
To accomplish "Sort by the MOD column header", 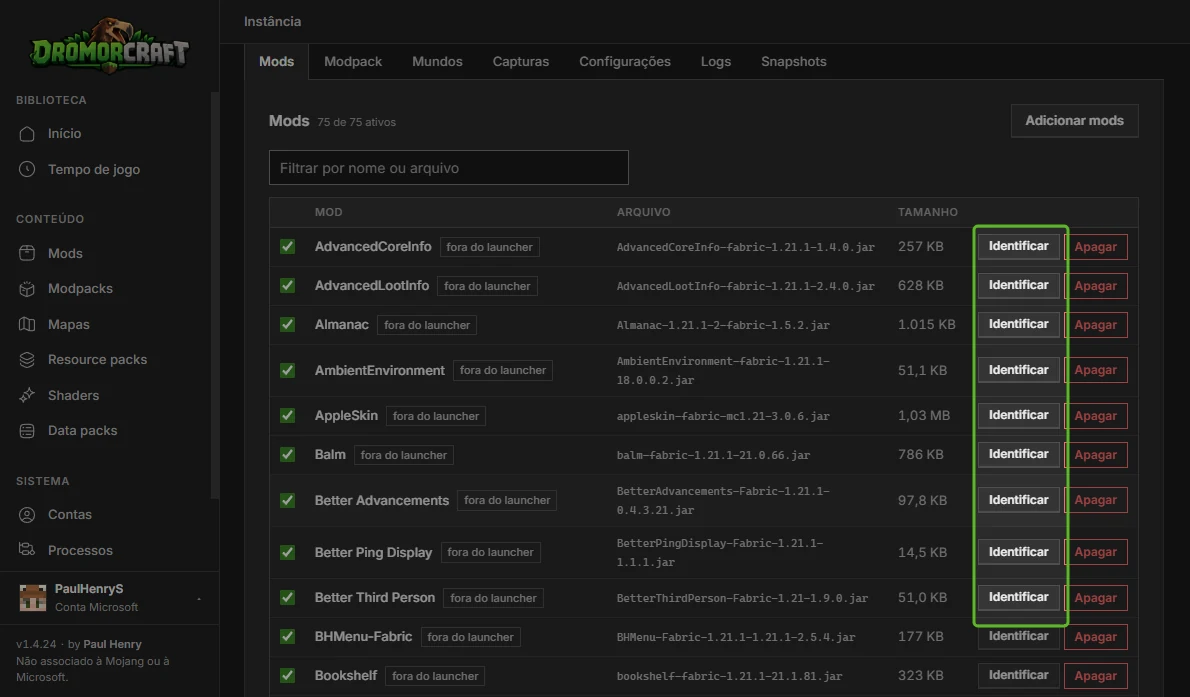I will (329, 213).
